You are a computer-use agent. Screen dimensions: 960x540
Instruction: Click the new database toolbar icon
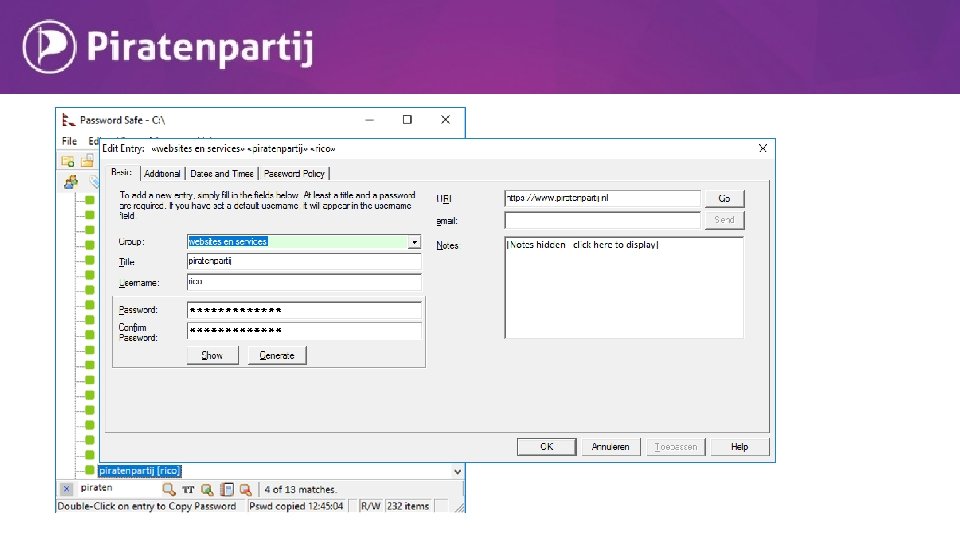coord(67,161)
